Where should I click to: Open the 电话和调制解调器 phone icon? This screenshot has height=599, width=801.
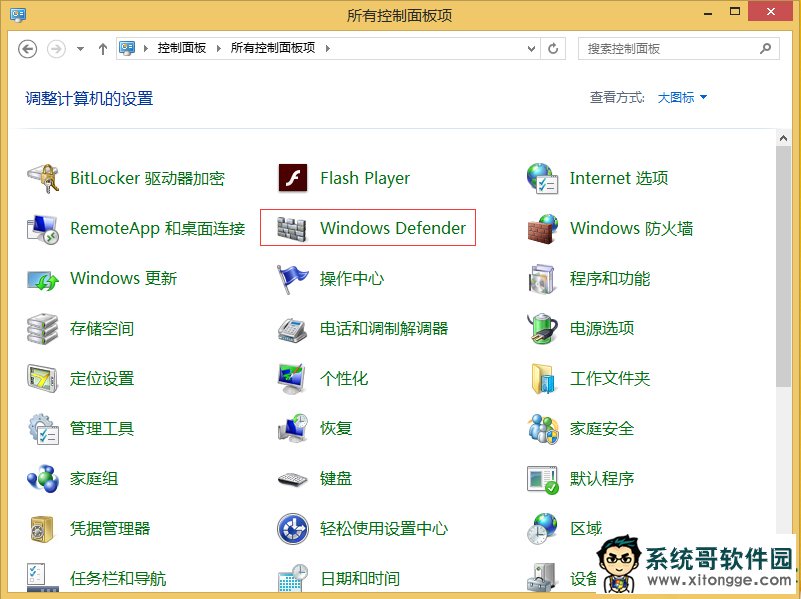pos(293,328)
